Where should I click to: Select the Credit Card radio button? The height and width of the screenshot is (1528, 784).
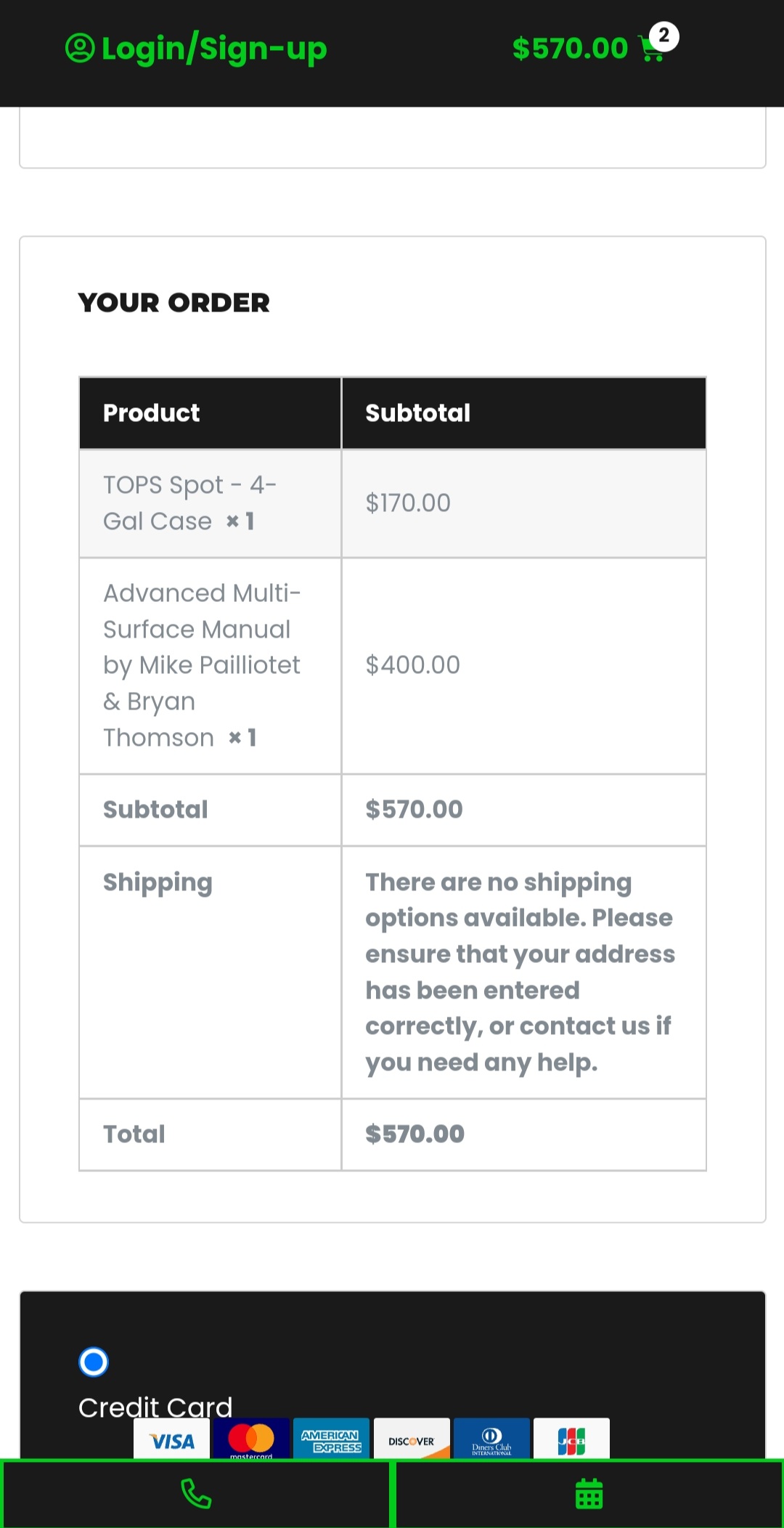[x=94, y=1362]
